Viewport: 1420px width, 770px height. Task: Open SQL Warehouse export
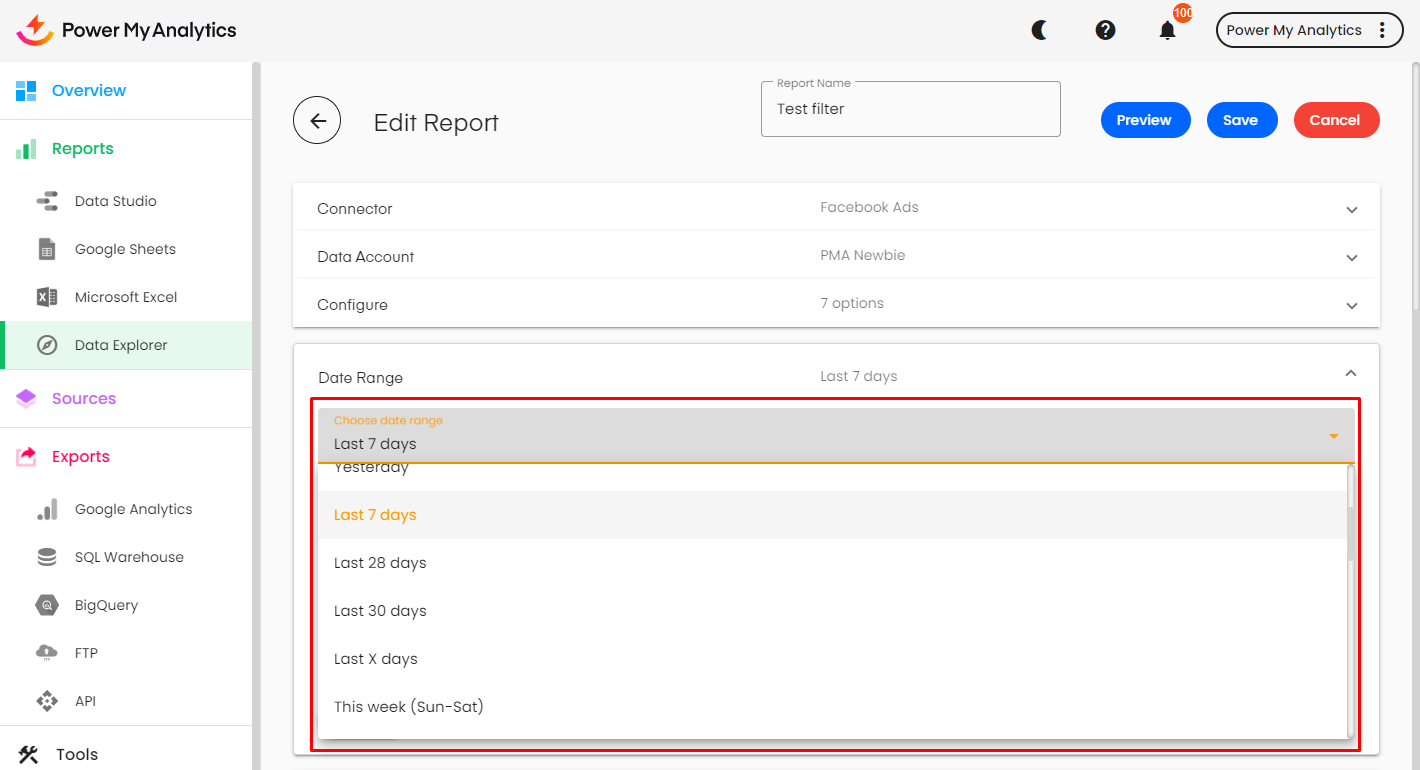point(129,557)
